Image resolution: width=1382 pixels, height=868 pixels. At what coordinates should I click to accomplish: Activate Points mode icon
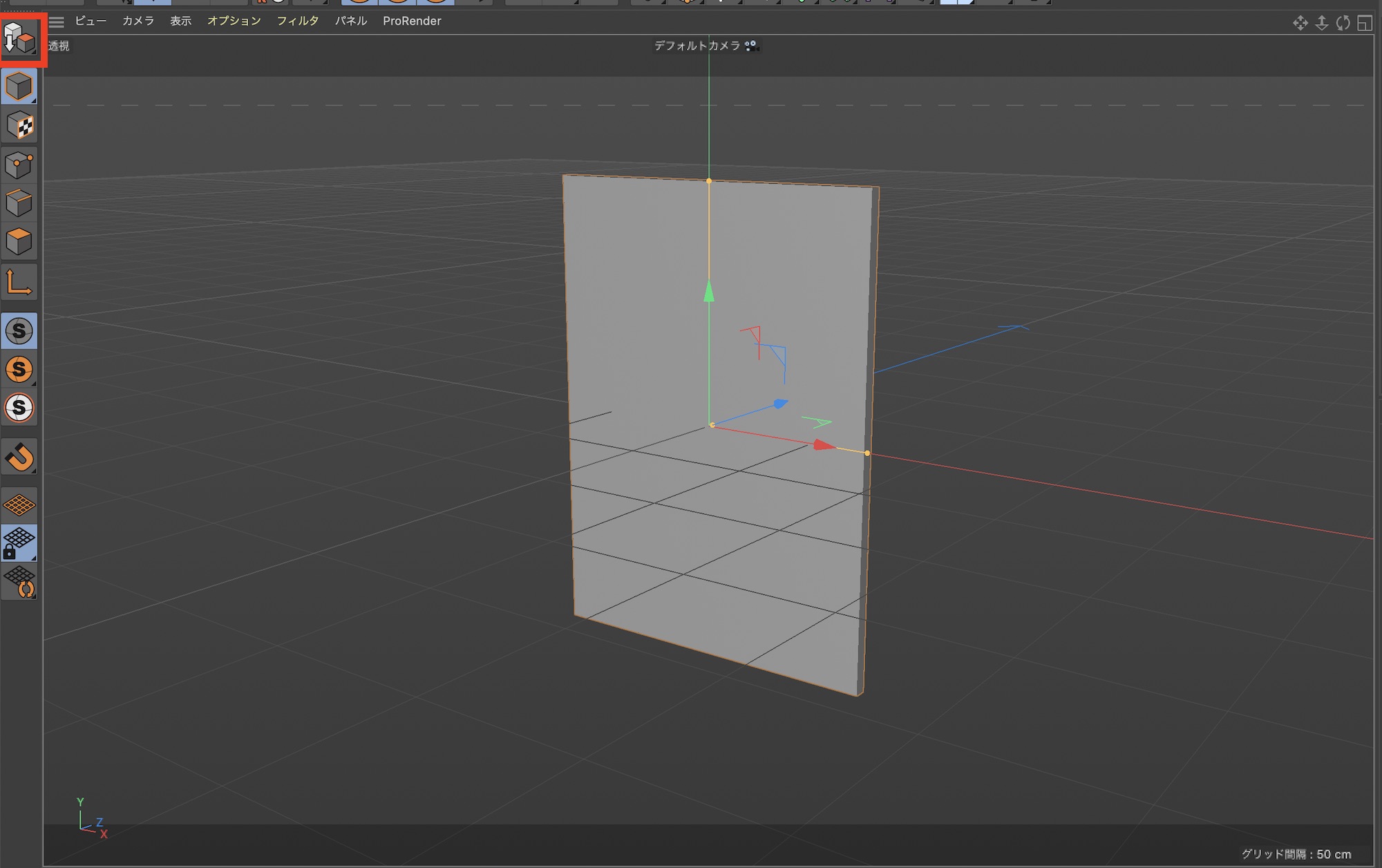(19, 165)
